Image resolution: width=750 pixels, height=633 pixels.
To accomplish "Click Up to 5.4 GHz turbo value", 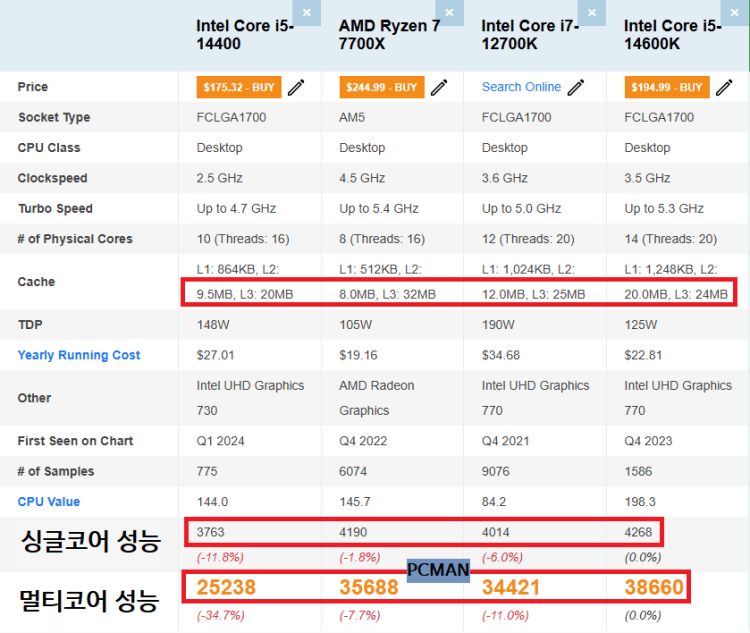I will click(x=379, y=209).
